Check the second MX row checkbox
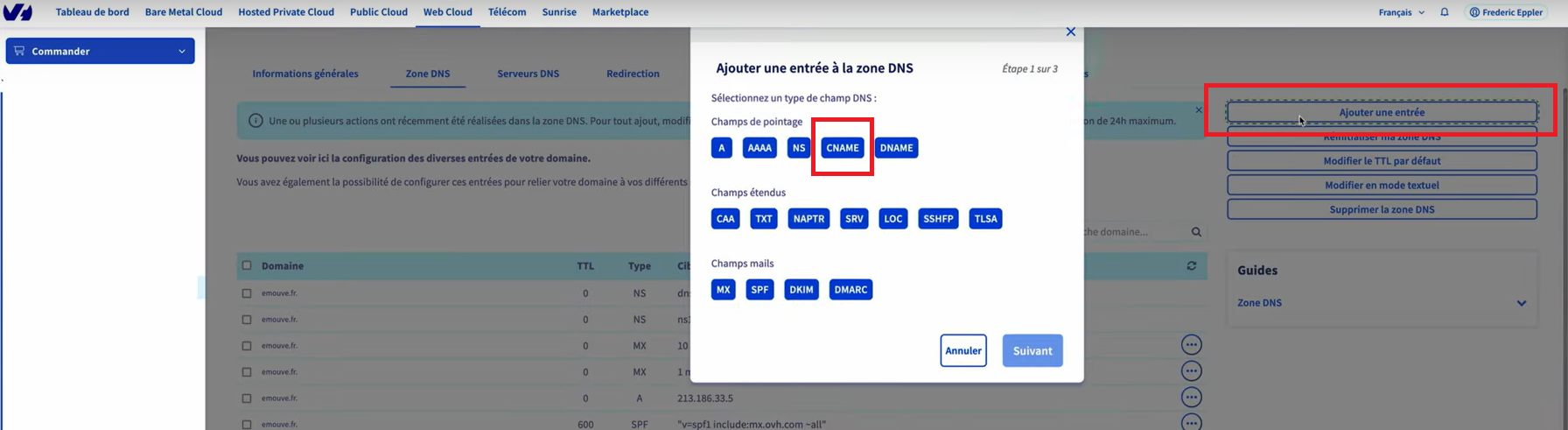 pos(247,372)
